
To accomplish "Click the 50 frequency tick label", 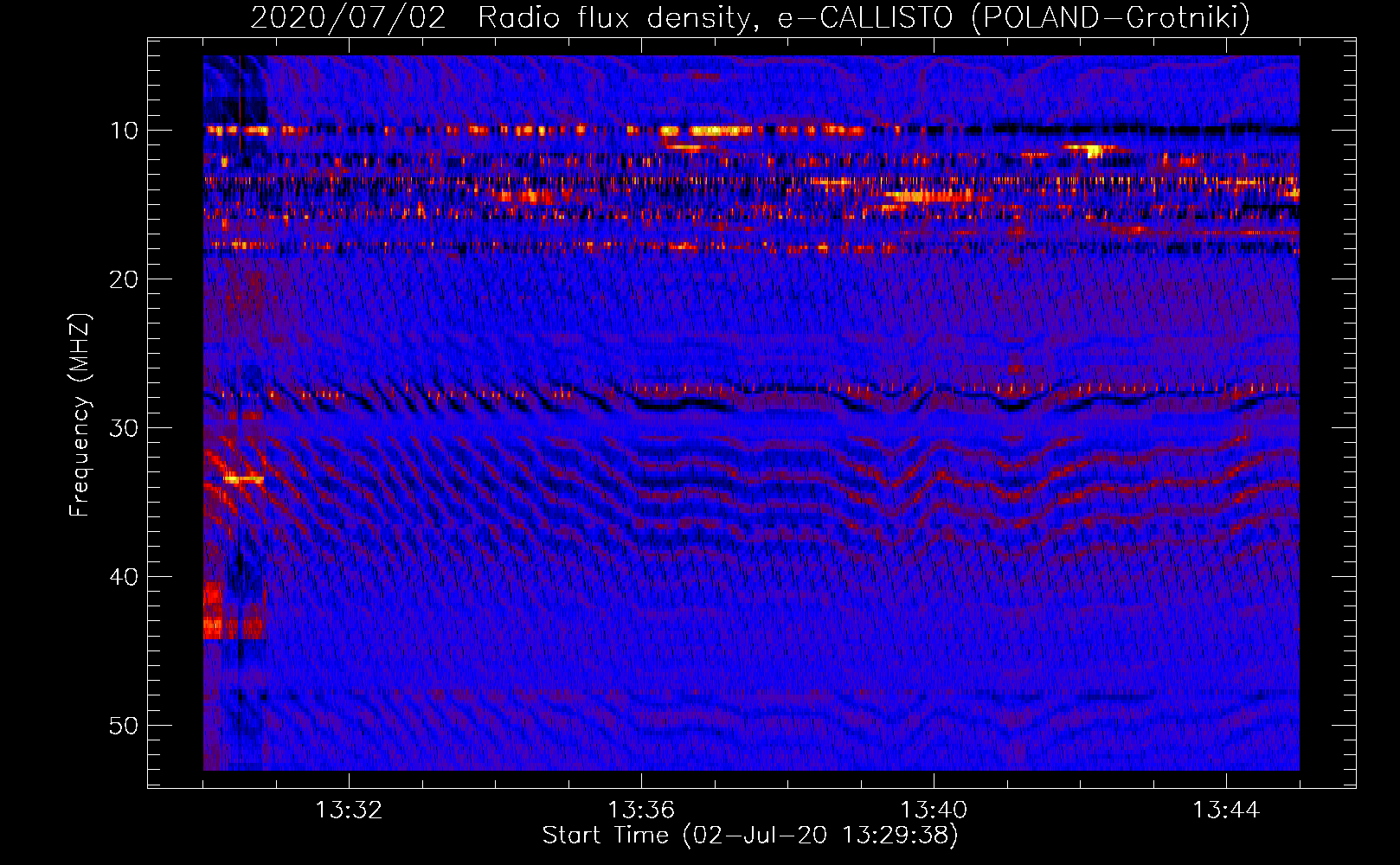I will [125, 726].
